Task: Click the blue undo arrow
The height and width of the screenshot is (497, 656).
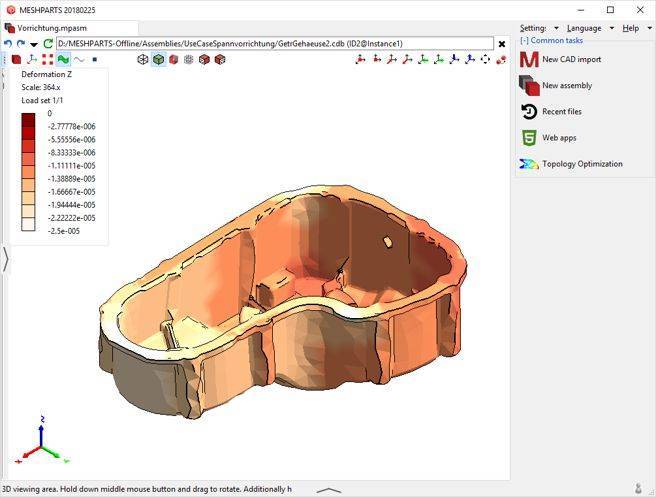Action: 8,44
